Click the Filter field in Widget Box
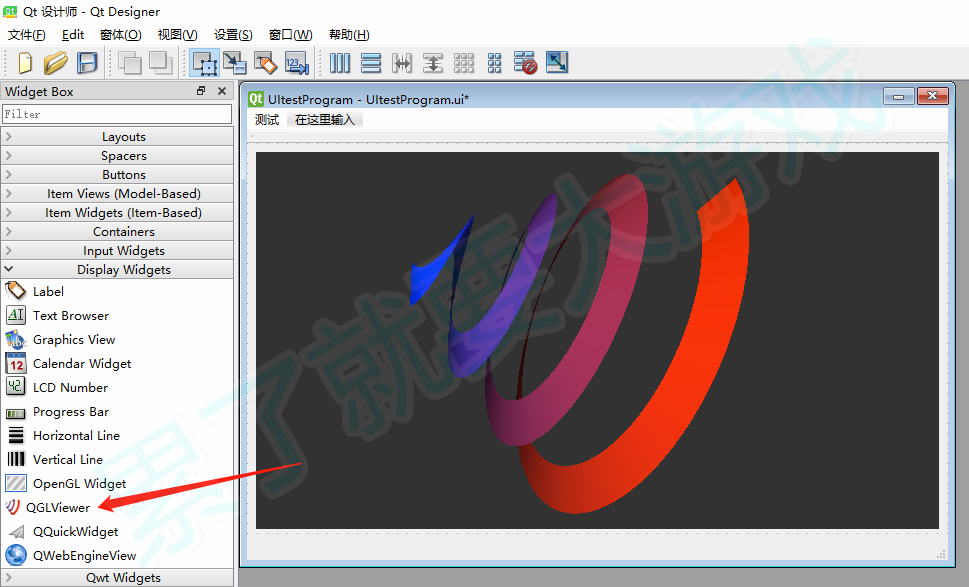The height and width of the screenshot is (587, 969). click(x=117, y=113)
